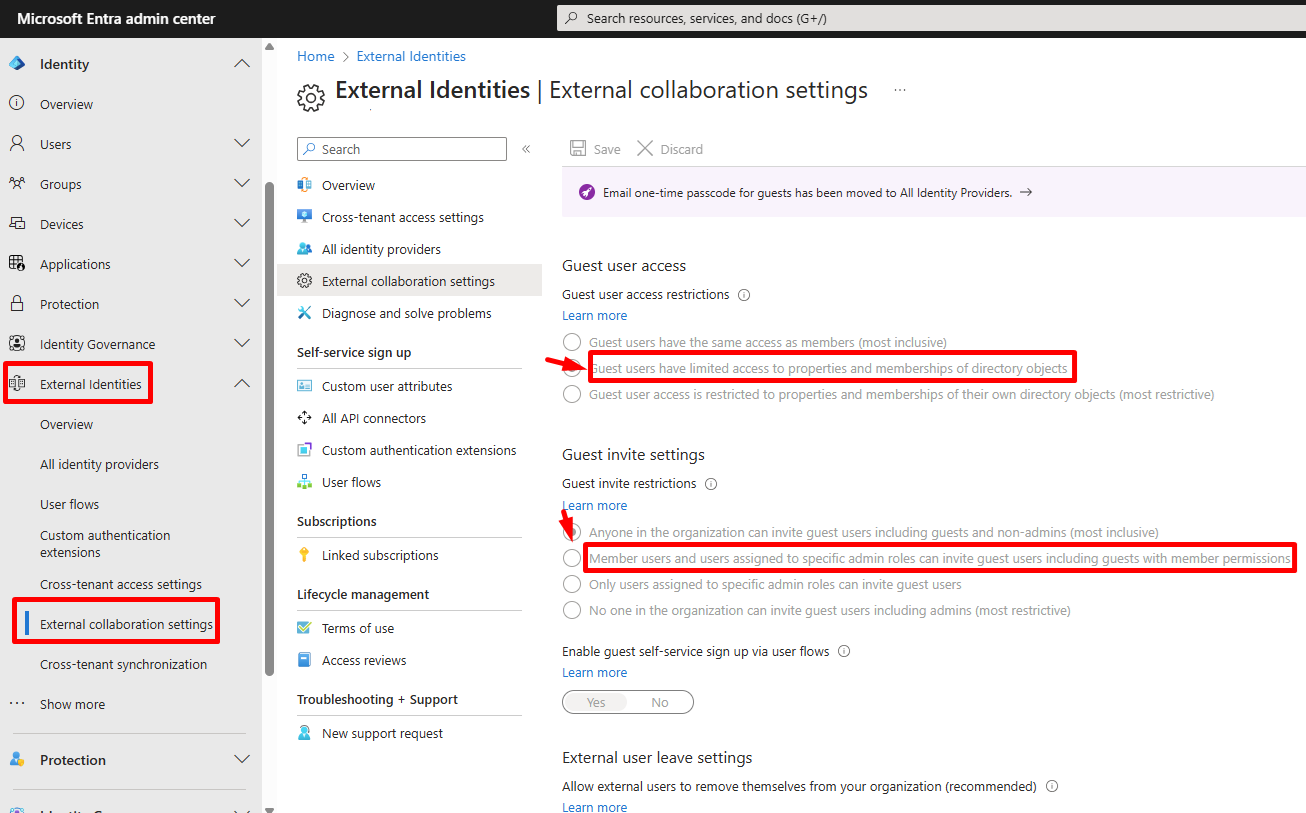
Task: Expand the Applications section chevron
Action: (x=242, y=263)
